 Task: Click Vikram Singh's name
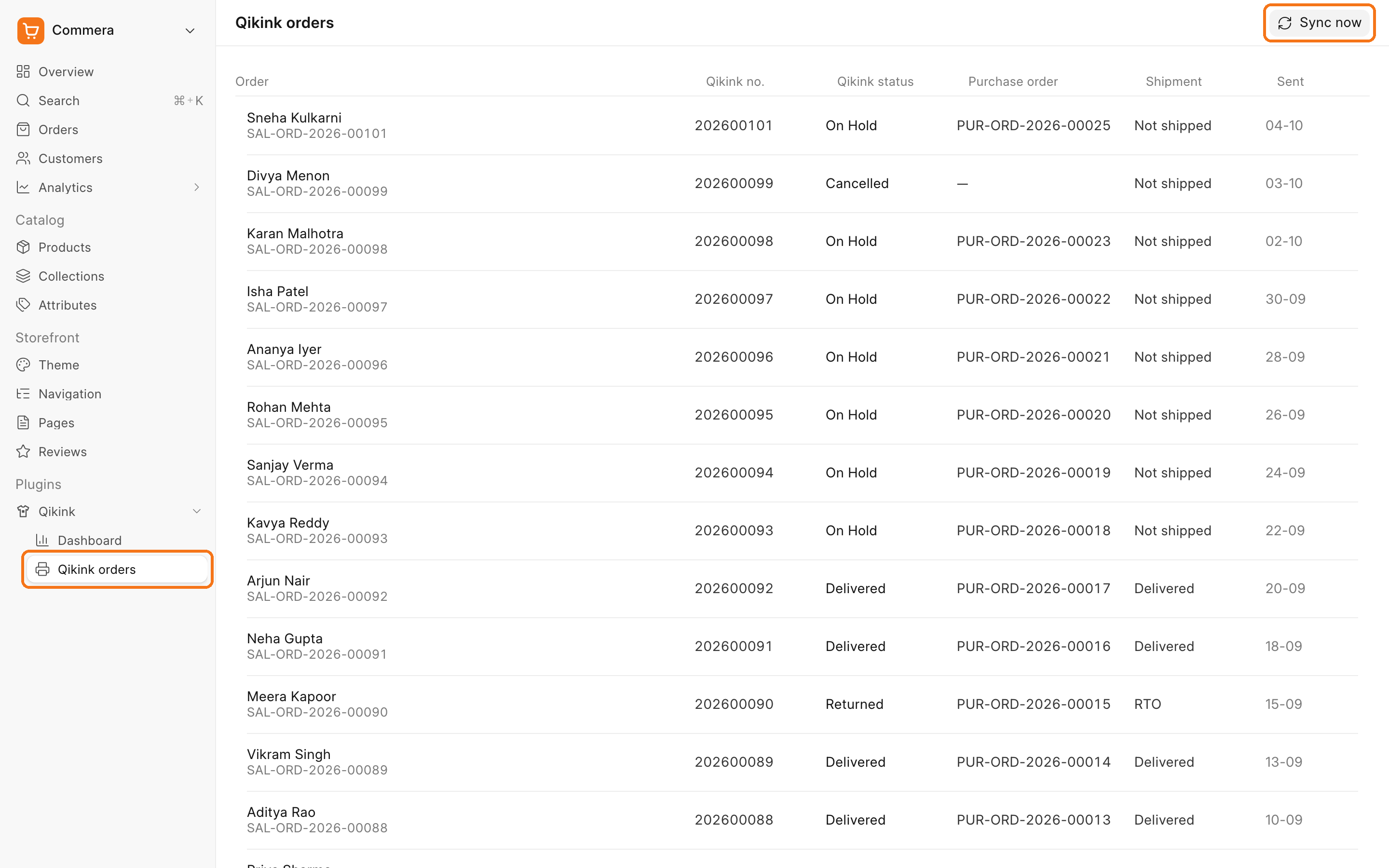[x=289, y=754]
